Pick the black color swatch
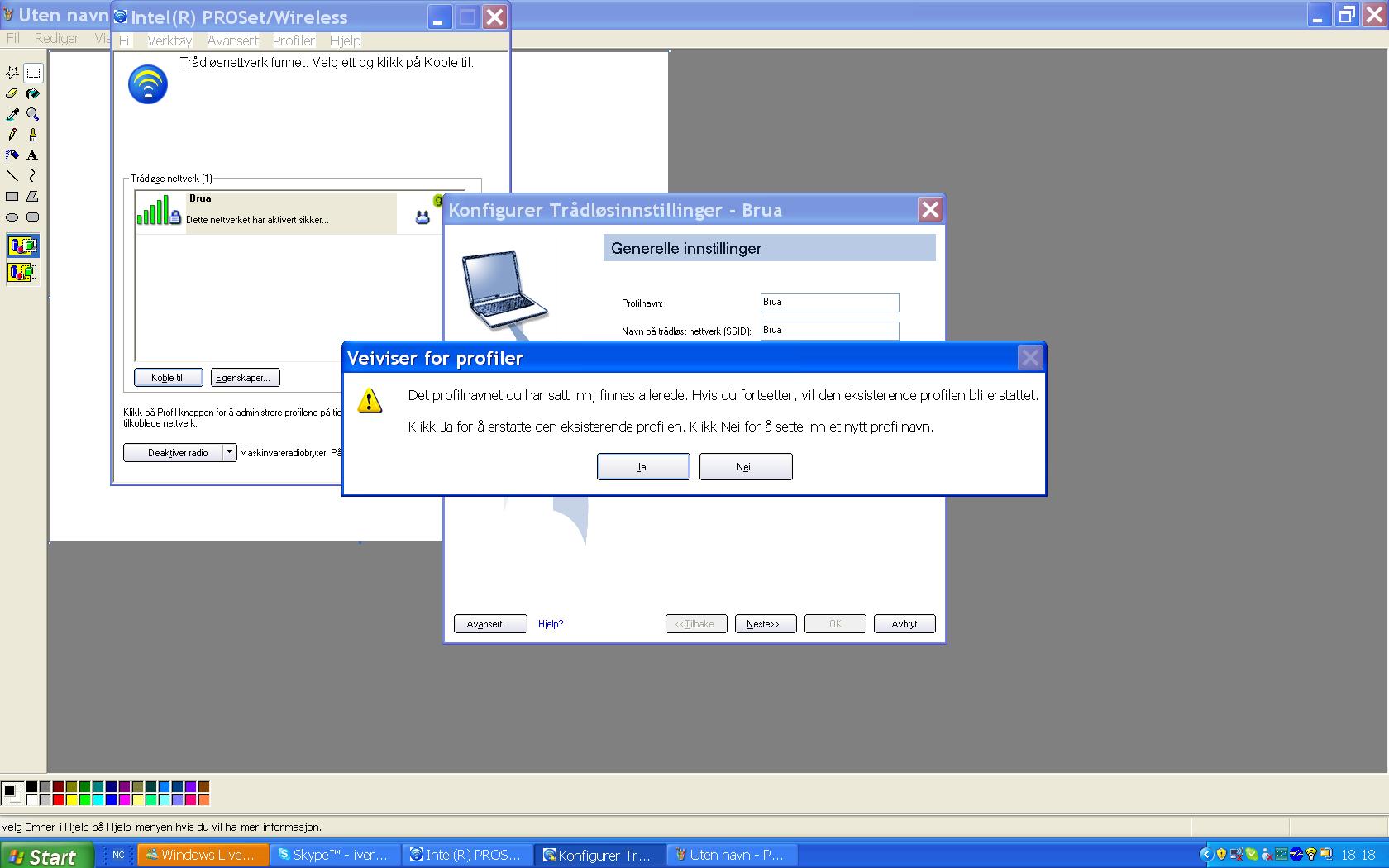Viewport: 1389px width, 868px height. pos(31,786)
